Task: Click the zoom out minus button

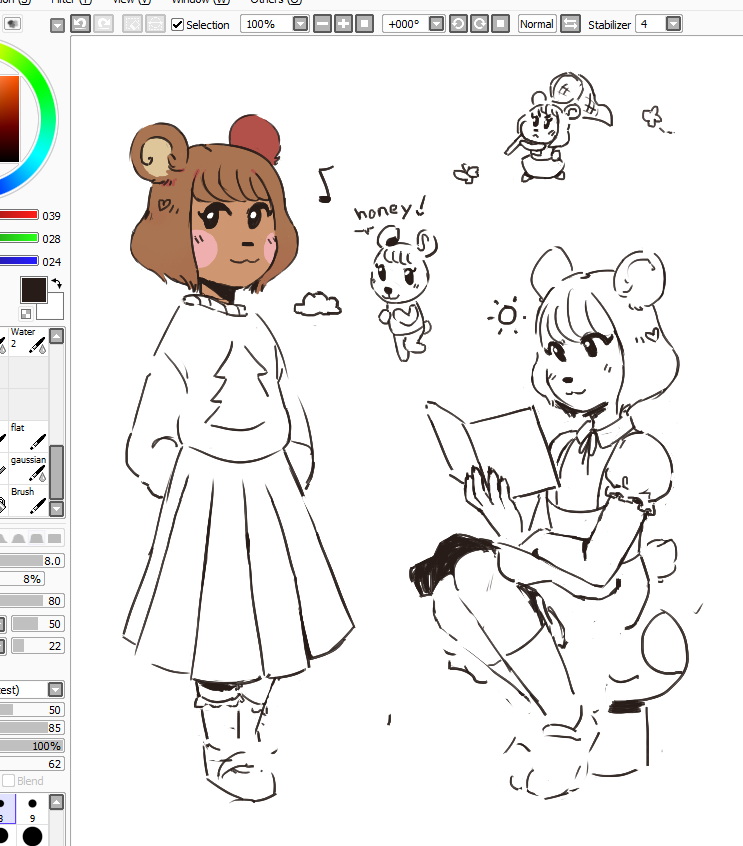Action: (322, 24)
